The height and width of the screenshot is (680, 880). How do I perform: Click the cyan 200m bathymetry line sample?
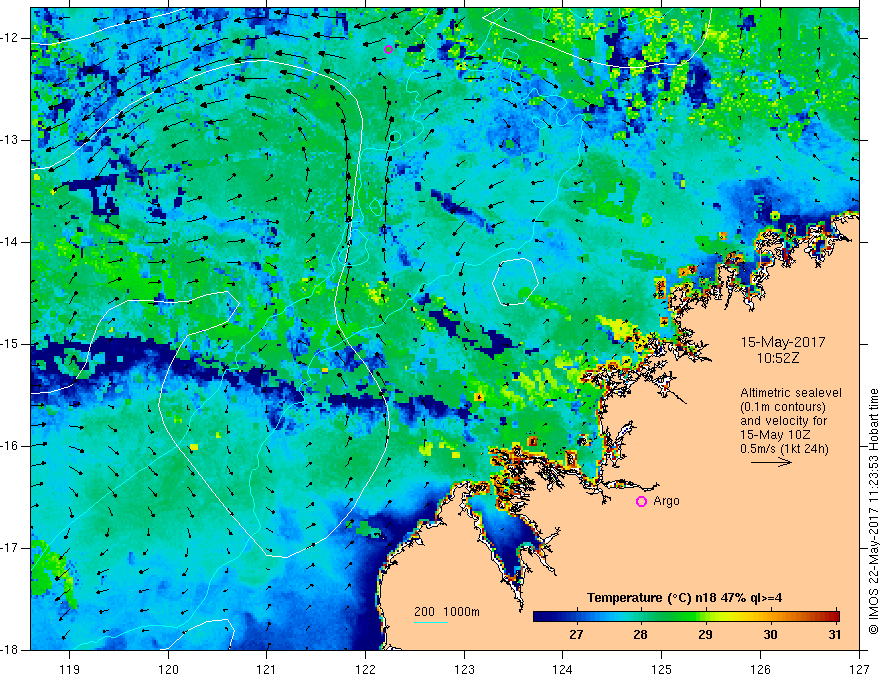pyautogui.click(x=430, y=622)
